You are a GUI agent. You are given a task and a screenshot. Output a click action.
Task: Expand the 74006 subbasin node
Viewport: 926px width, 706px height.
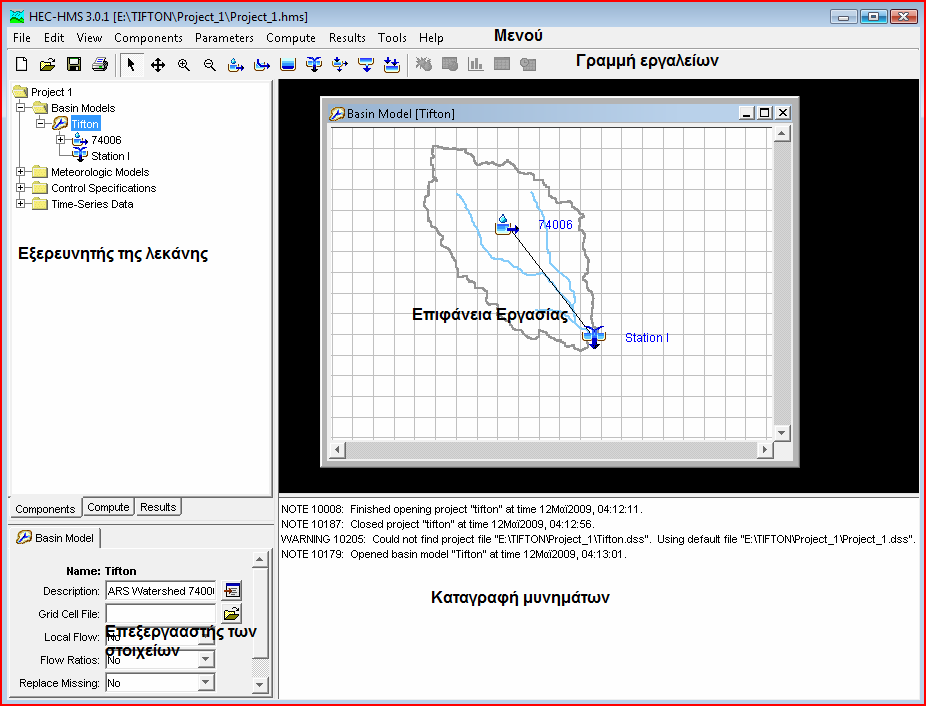pos(61,140)
